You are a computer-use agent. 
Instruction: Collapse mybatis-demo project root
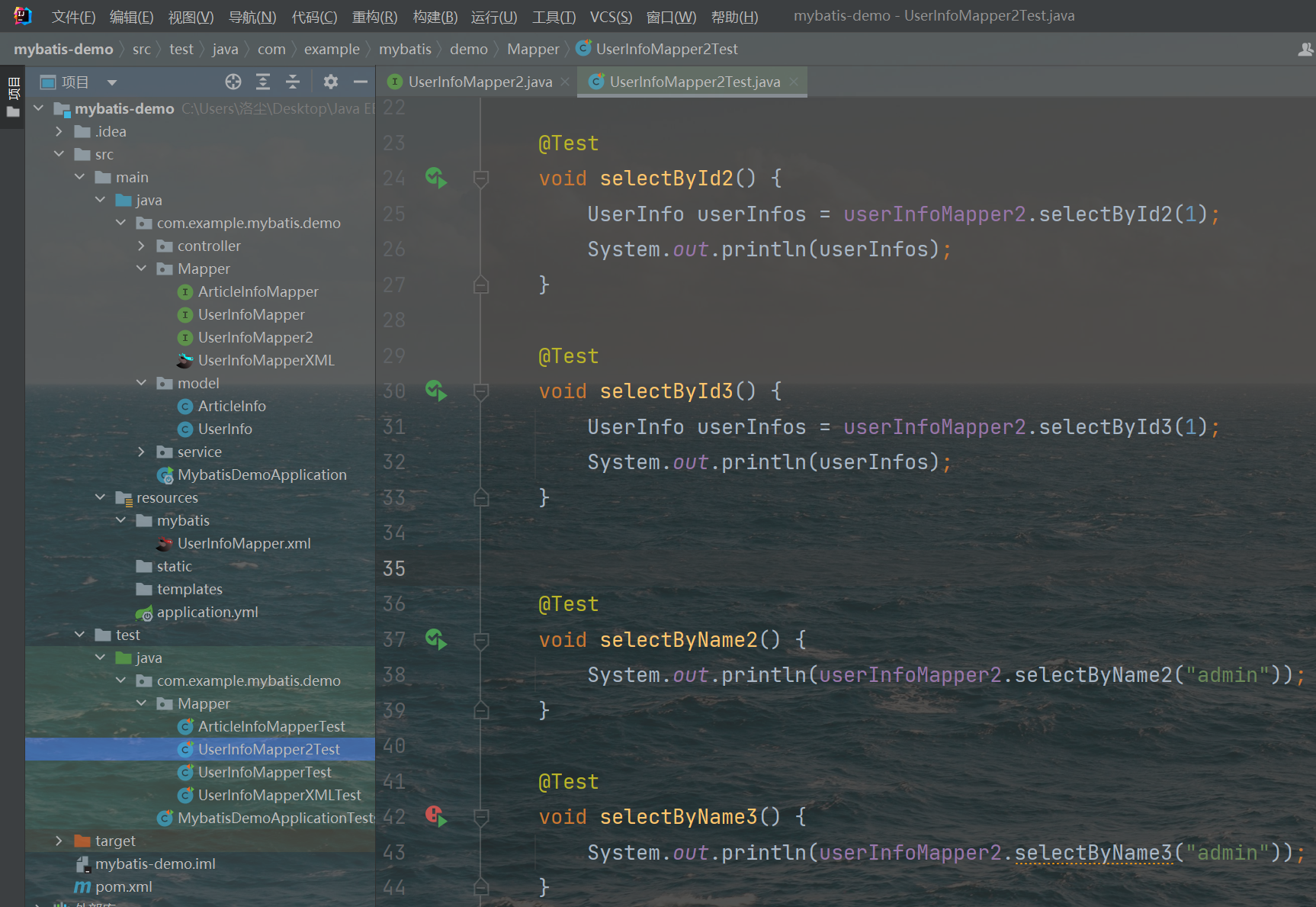click(38, 108)
